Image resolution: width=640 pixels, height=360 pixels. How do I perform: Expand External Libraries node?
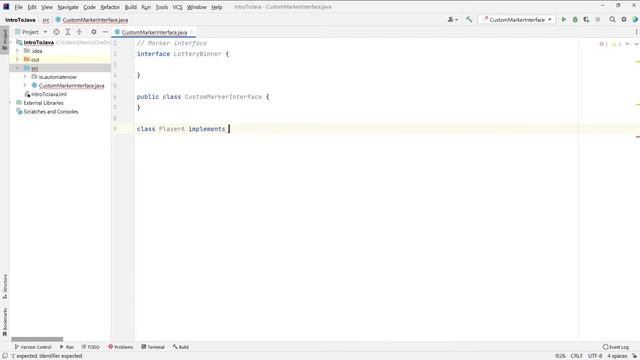click(x=10, y=102)
